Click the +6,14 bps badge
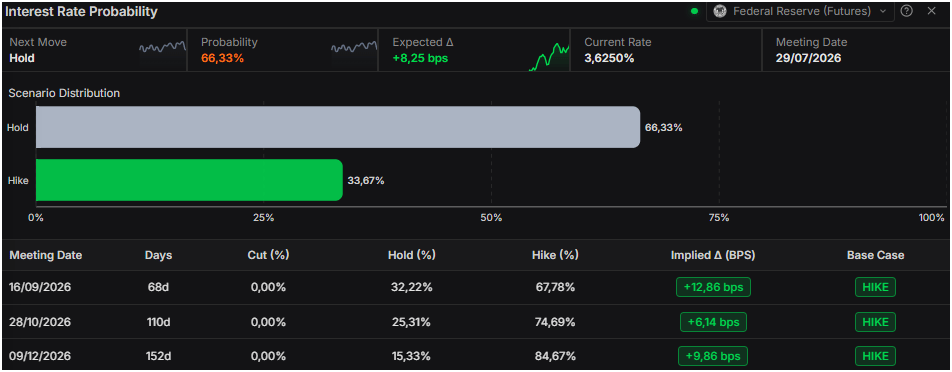Viewport: 952px width, 372px height. pyautogui.click(x=713, y=322)
